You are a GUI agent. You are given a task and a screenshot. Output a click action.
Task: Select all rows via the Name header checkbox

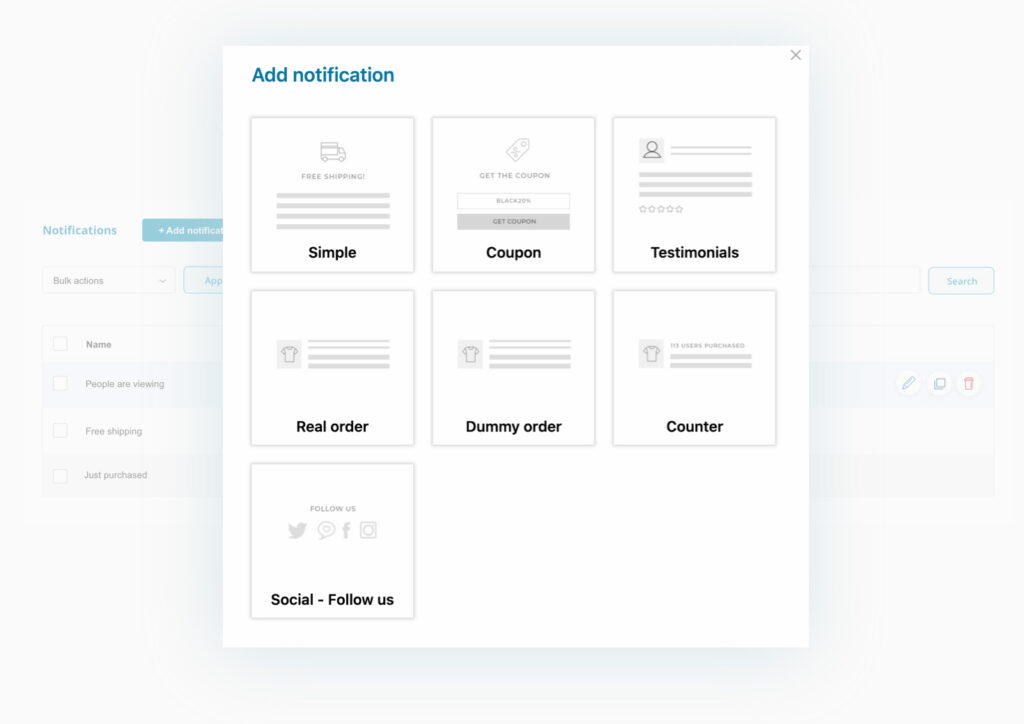pos(60,343)
